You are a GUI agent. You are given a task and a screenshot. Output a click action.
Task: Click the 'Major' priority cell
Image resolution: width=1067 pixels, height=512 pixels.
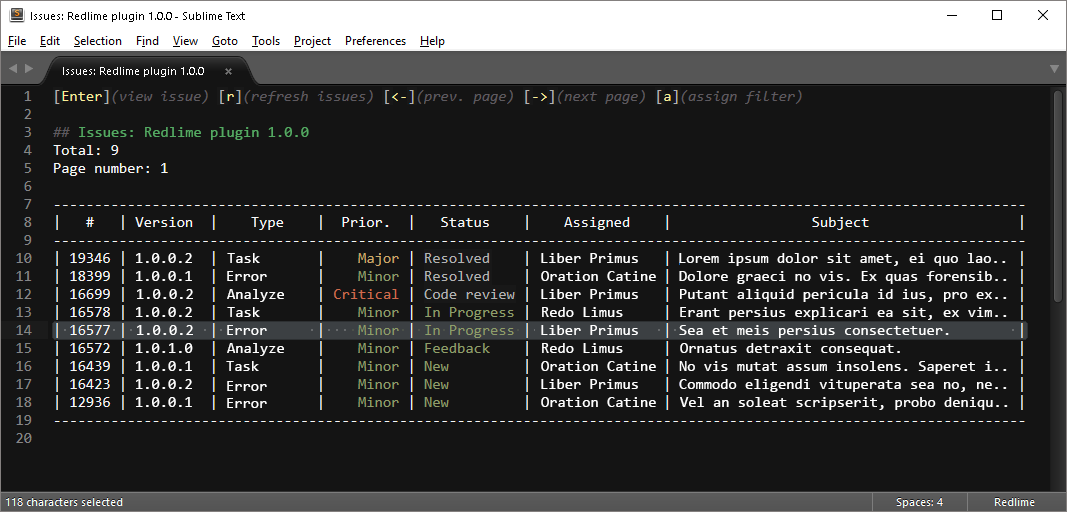378,258
